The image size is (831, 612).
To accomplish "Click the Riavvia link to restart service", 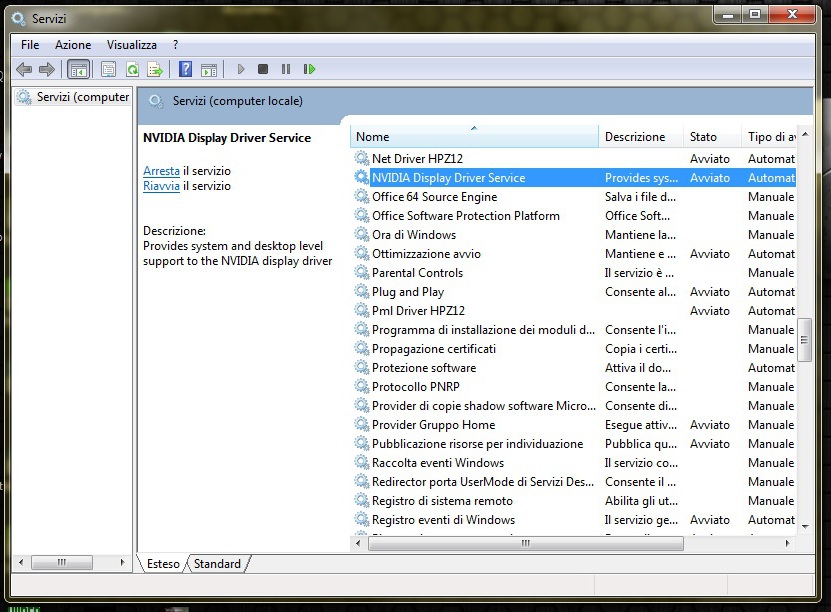I will tap(161, 186).
